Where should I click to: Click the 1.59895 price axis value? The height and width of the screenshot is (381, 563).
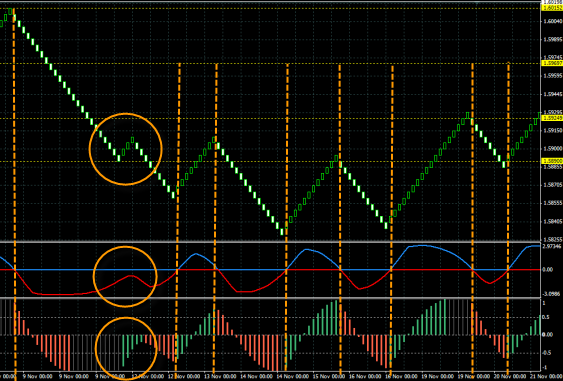pos(553,39)
